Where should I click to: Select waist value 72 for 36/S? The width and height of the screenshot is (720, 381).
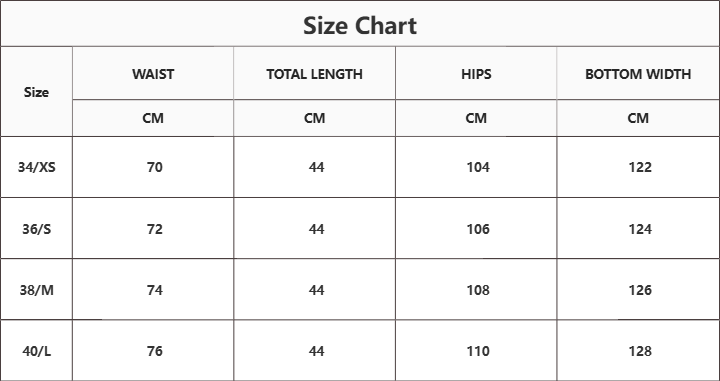click(x=155, y=229)
